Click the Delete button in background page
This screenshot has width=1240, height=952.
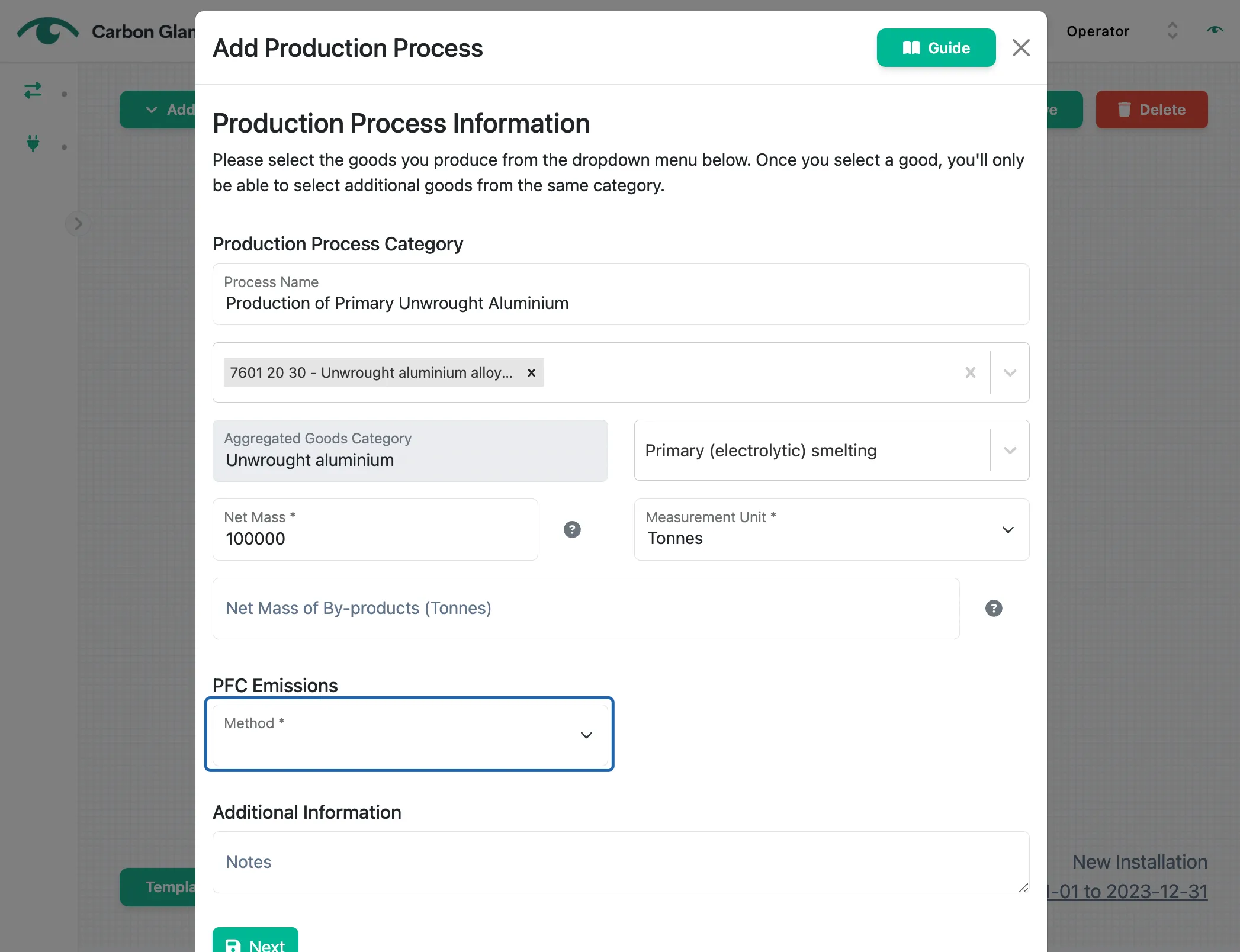pyautogui.click(x=1151, y=110)
